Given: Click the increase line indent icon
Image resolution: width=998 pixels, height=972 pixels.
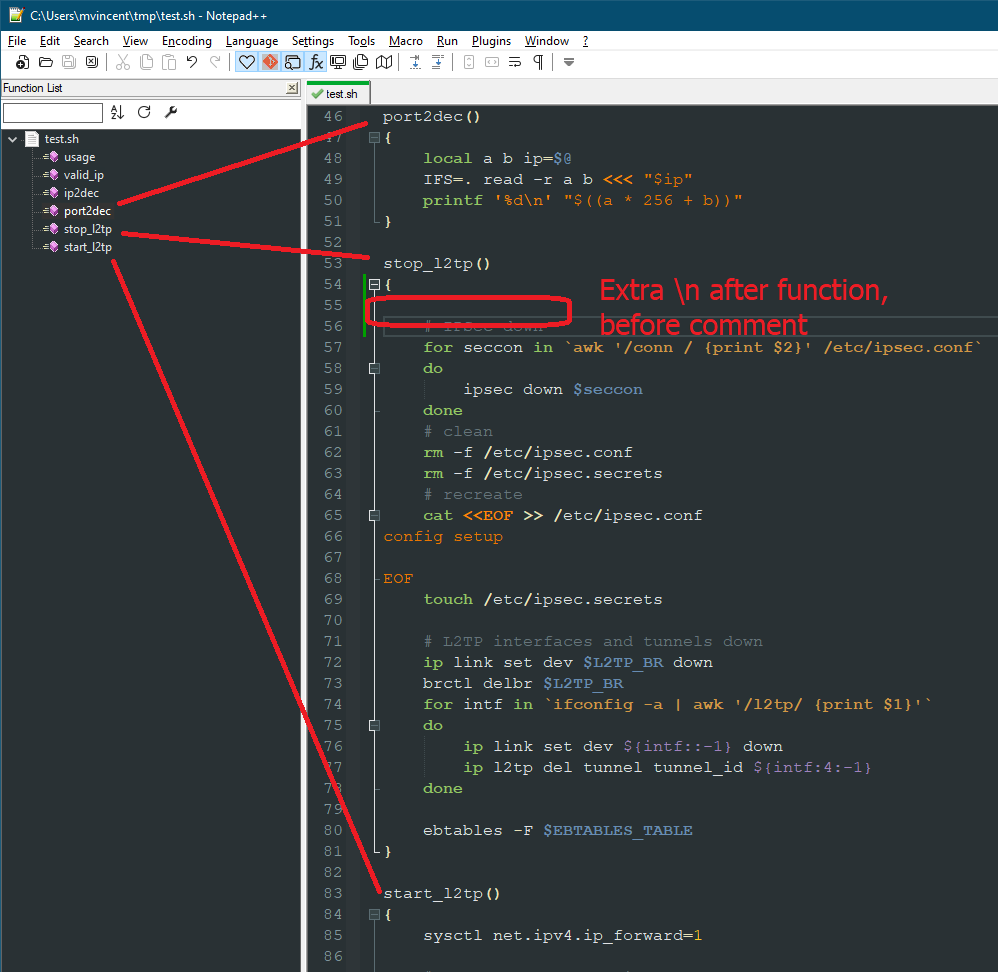Looking at the screenshot, I should coord(415,62).
